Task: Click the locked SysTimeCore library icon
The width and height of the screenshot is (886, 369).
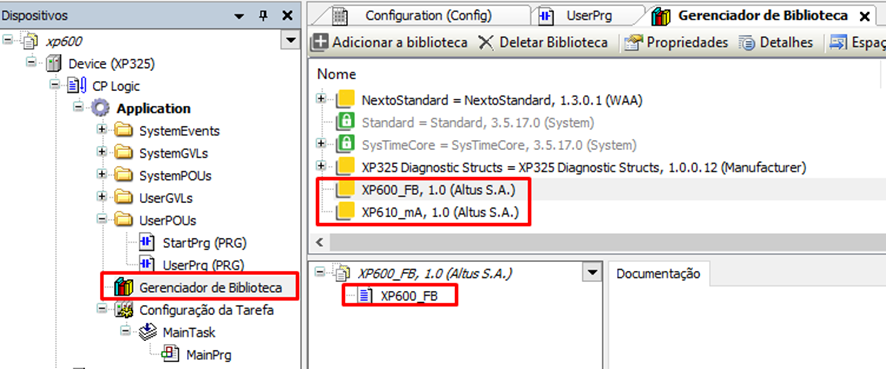Action: [344, 145]
